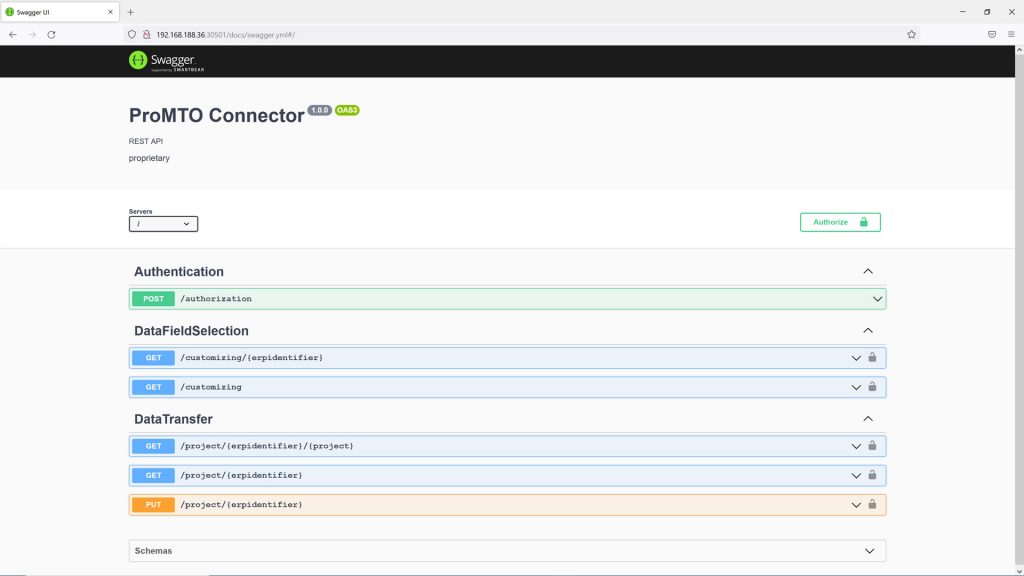Click the browser back arrow
The image size is (1024, 576).
(12, 34)
